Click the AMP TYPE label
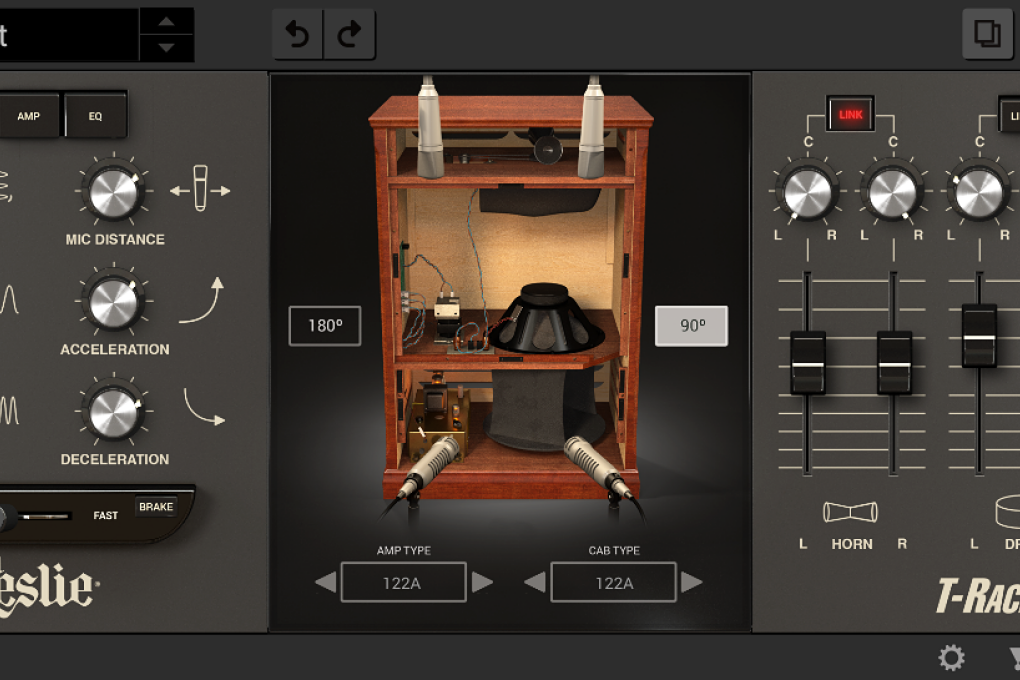Screen dimensions: 1020x680 point(403,551)
